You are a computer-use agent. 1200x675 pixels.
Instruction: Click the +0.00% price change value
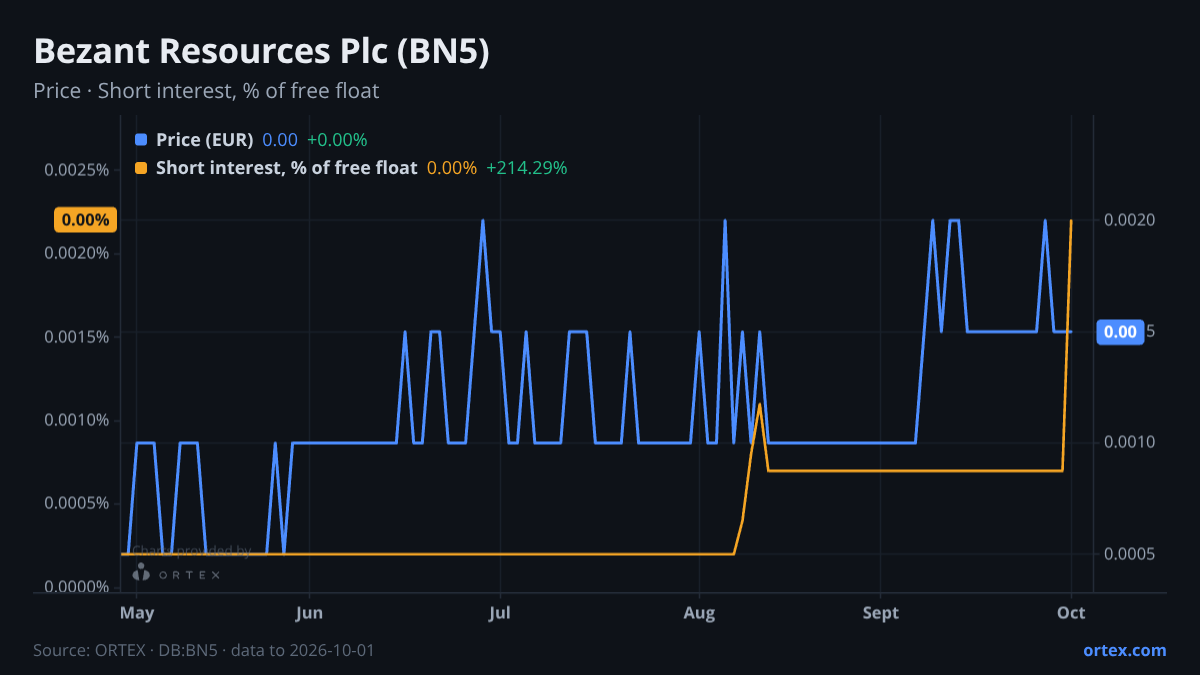pyautogui.click(x=337, y=140)
